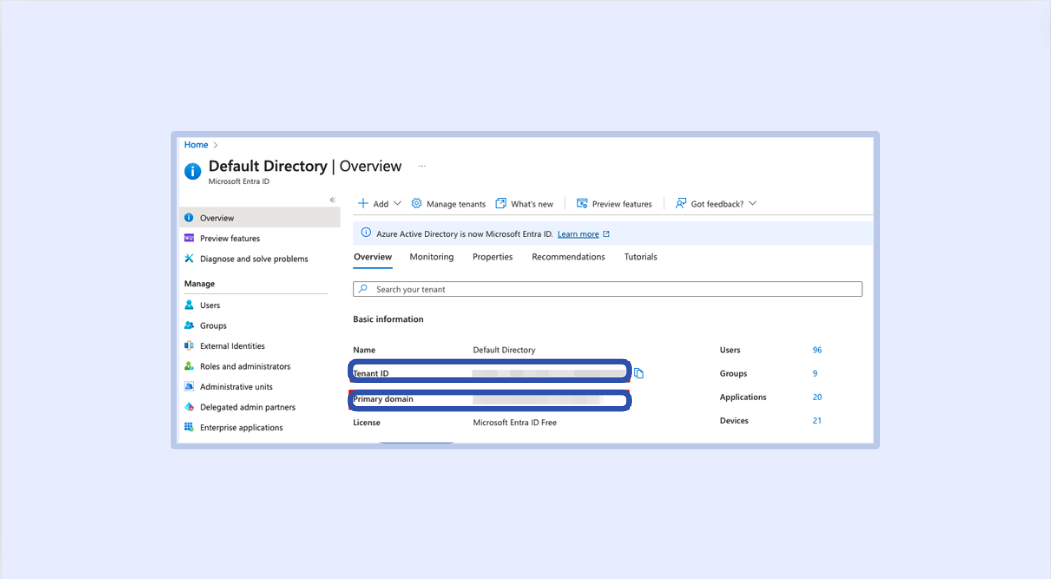Open the Users count showing 96

point(817,349)
